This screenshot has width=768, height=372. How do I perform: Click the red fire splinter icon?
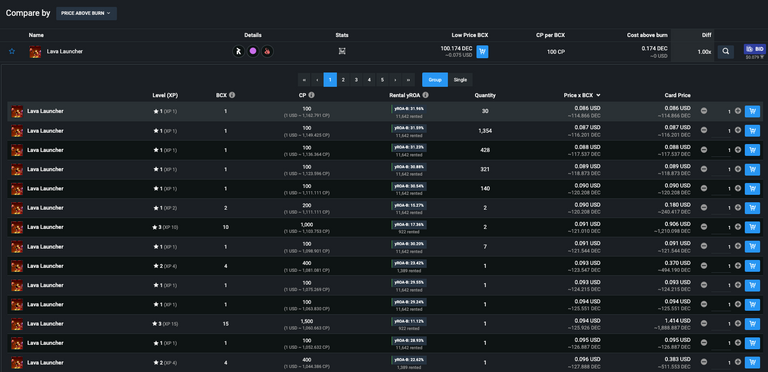(267, 51)
